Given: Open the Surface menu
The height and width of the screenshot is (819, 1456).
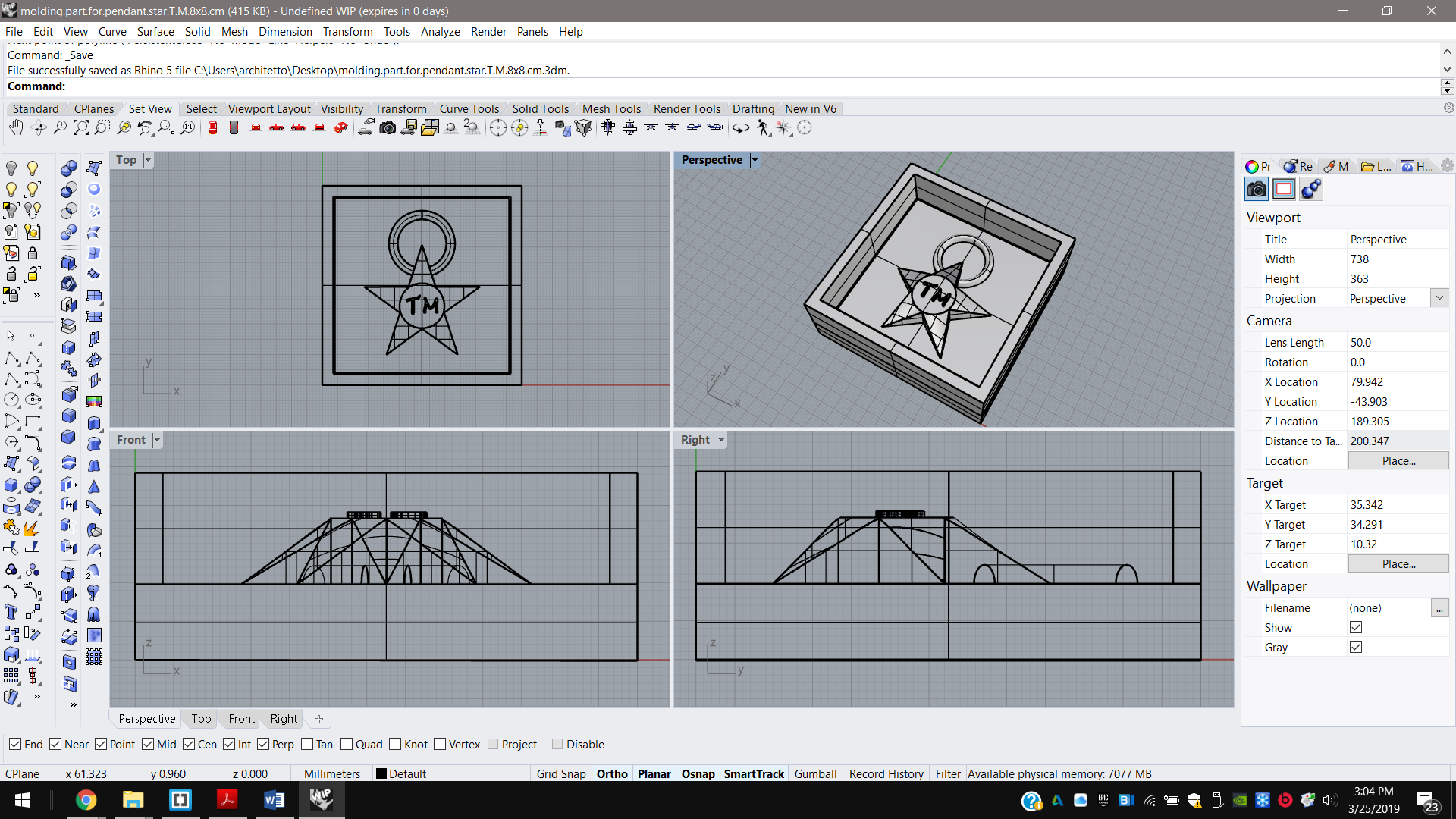Looking at the screenshot, I should (155, 31).
